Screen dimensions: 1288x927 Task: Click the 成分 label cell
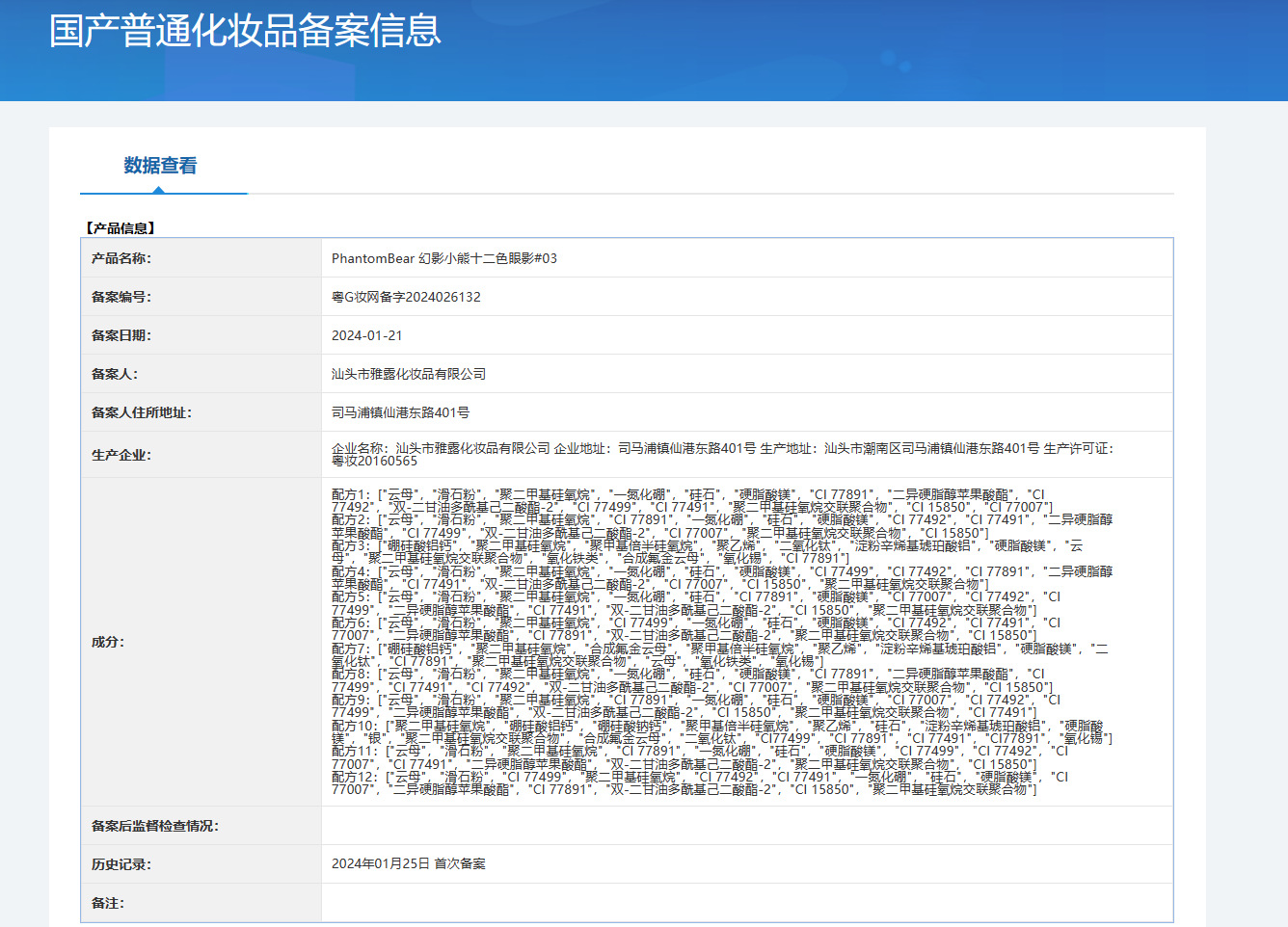(x=201, y=642)
